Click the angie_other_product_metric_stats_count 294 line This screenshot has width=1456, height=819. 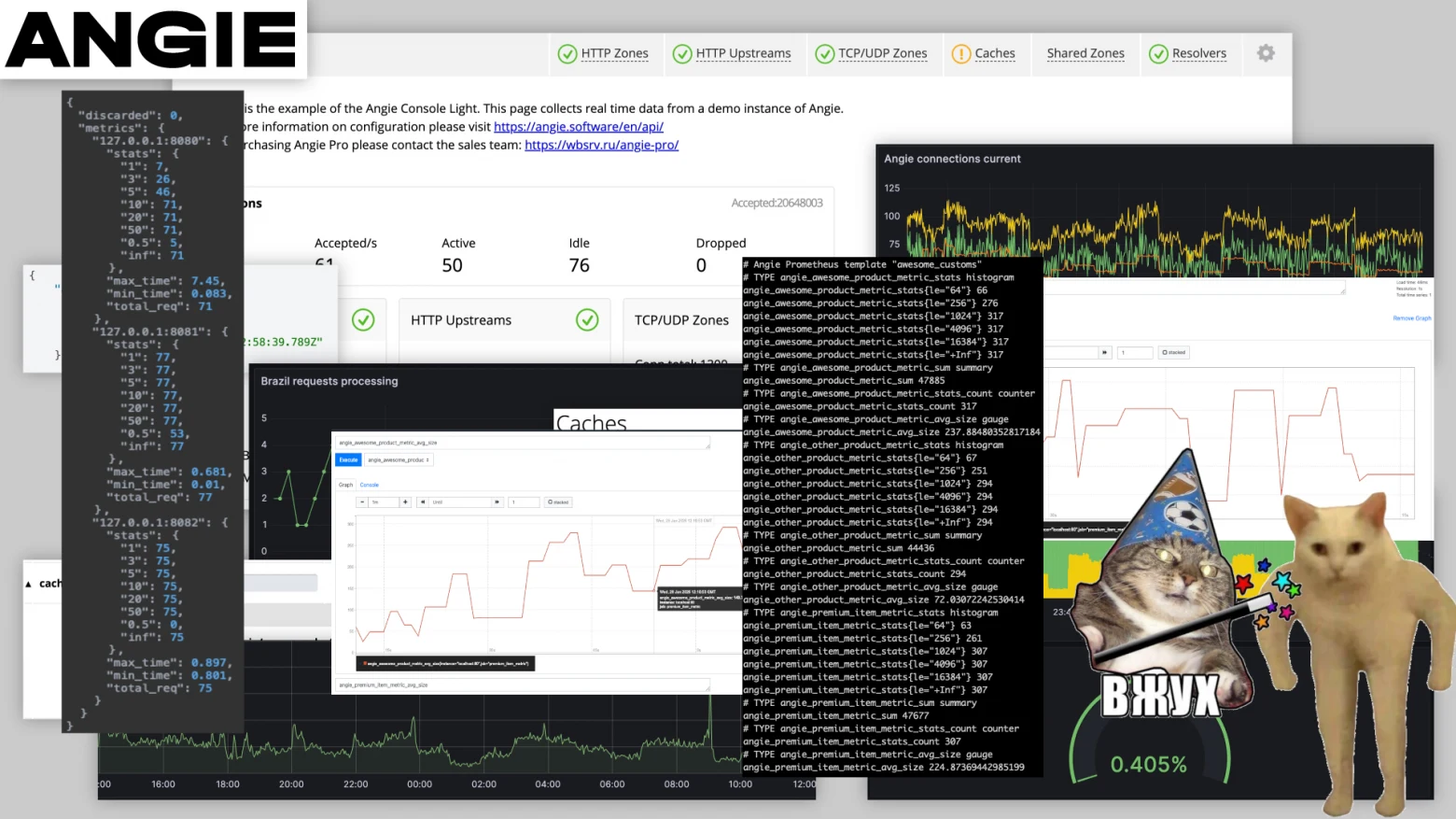pos(854,573)
